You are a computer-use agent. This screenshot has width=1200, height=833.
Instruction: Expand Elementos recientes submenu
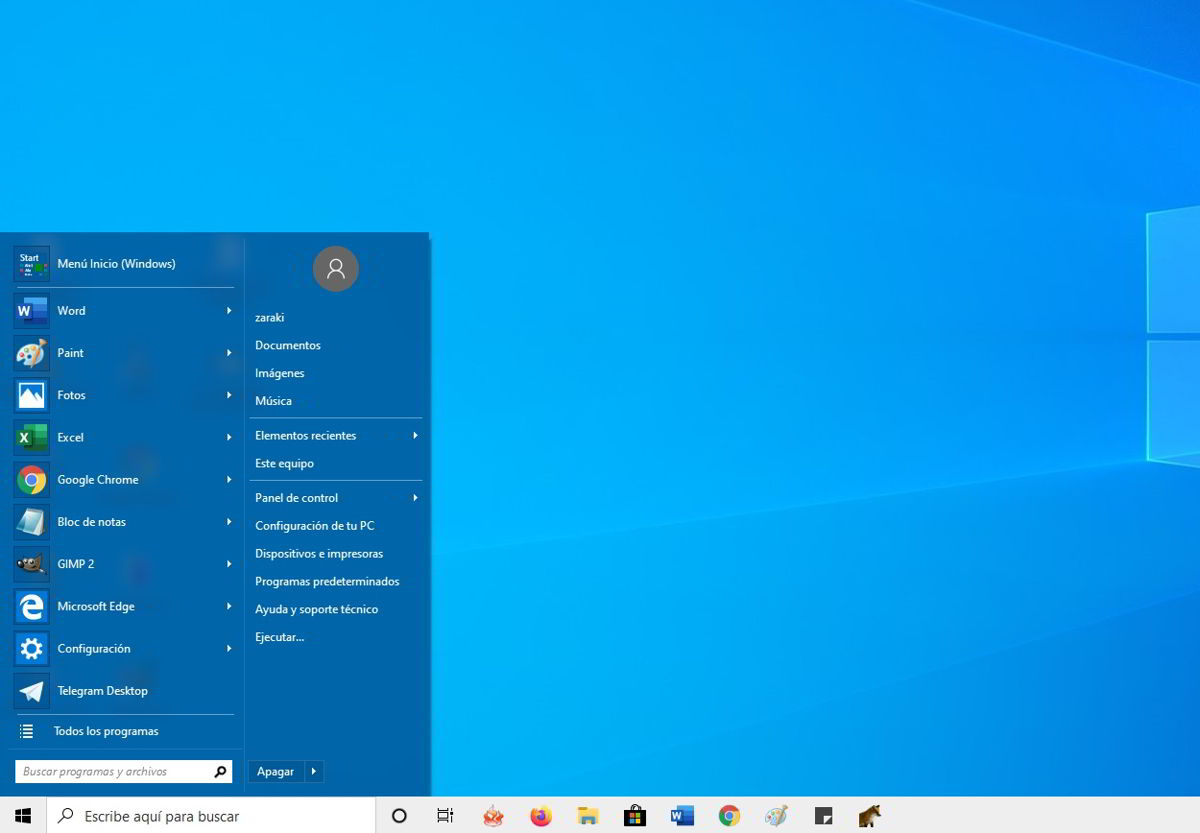pos(414,436)
